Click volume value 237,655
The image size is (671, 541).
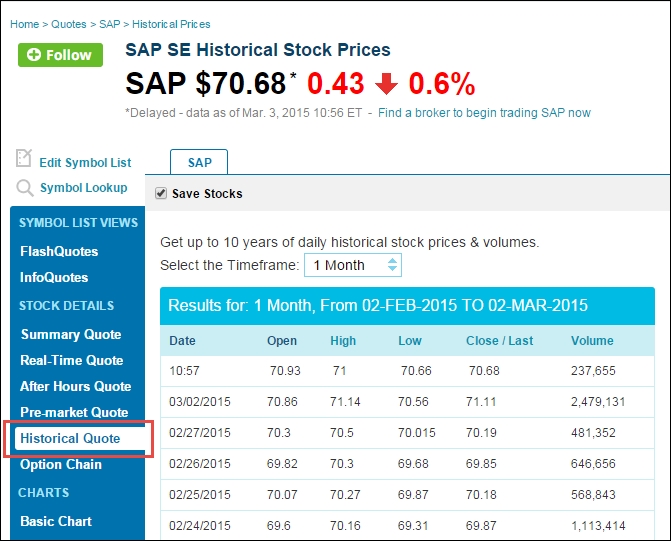point(593,371)
